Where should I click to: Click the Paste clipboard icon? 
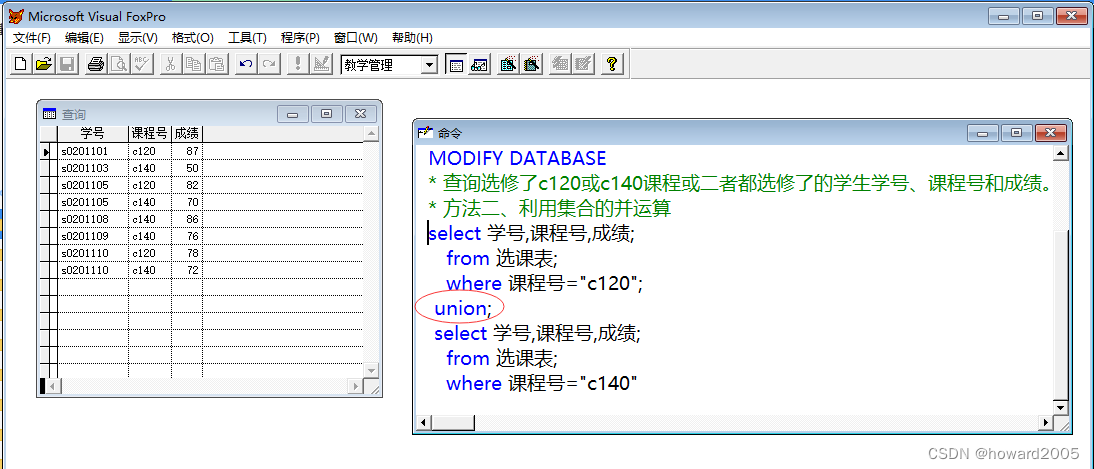click(217, 64)
